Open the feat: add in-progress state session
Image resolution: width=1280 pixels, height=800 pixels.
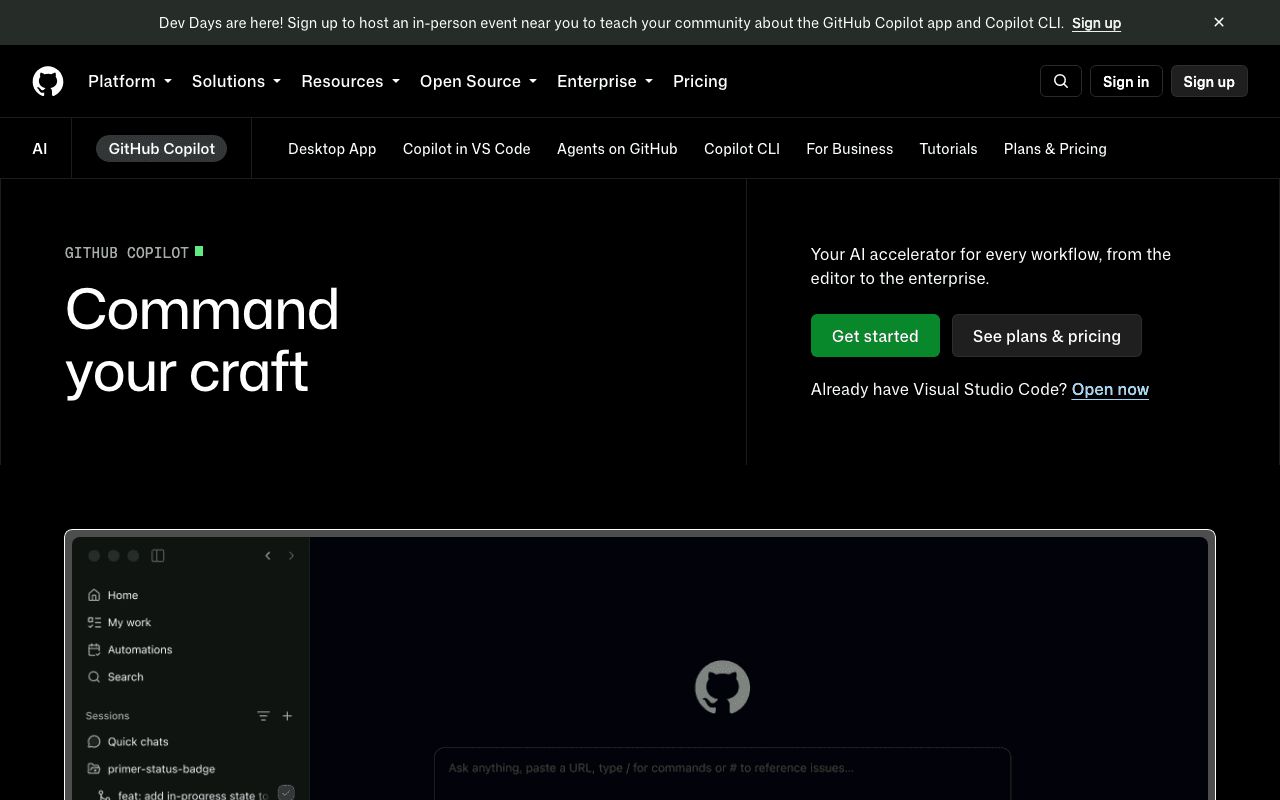tap(192, 795)
